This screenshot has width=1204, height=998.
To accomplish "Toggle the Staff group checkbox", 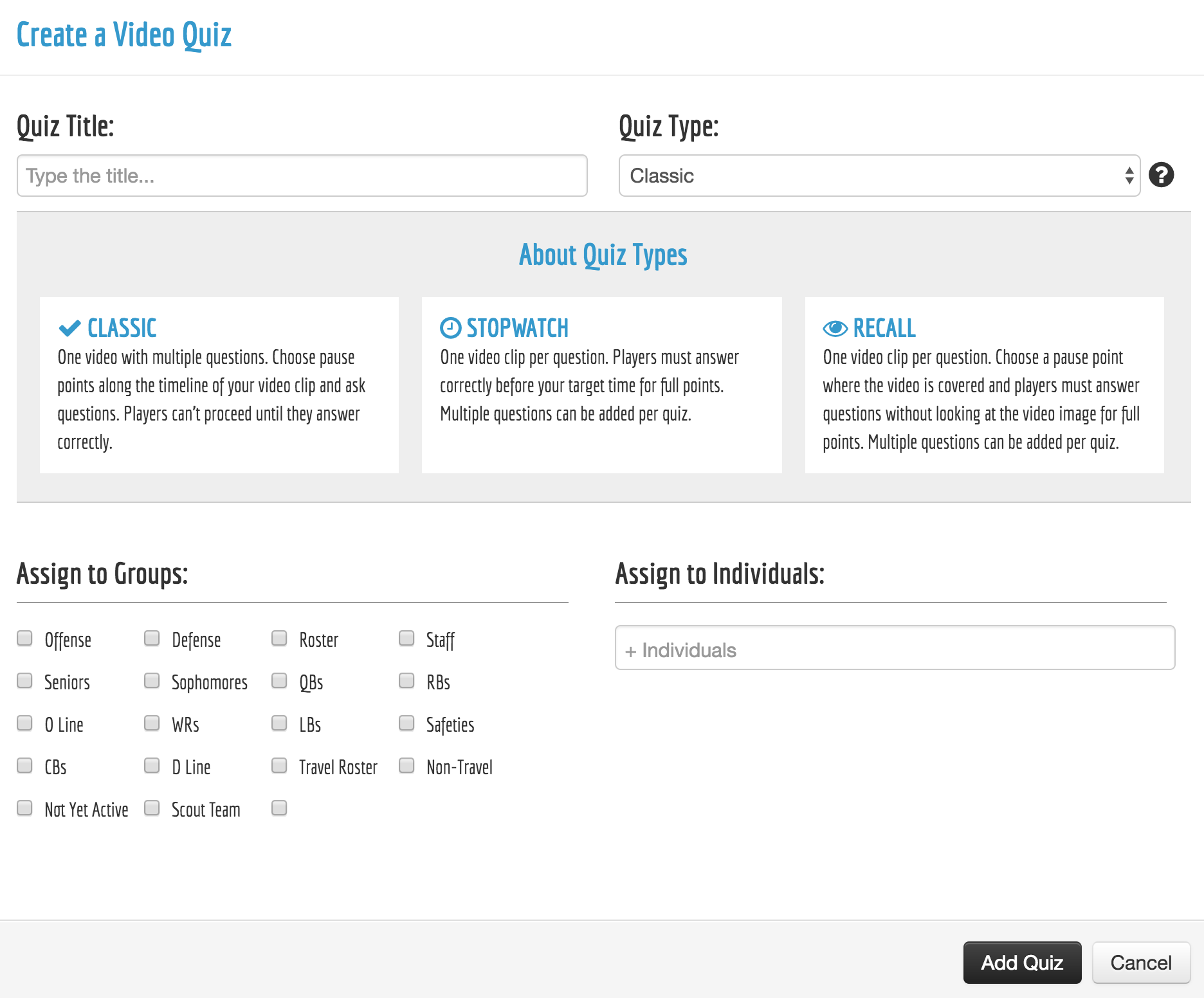I will tap(406, 638).
